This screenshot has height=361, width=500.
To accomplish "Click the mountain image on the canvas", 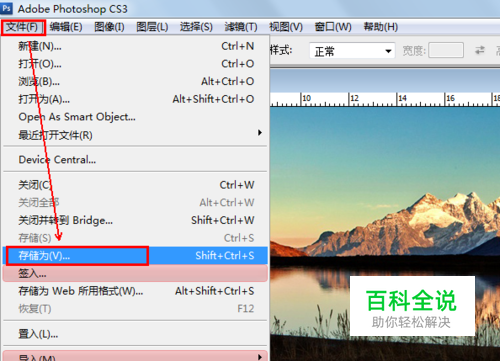I will (385, 233).
